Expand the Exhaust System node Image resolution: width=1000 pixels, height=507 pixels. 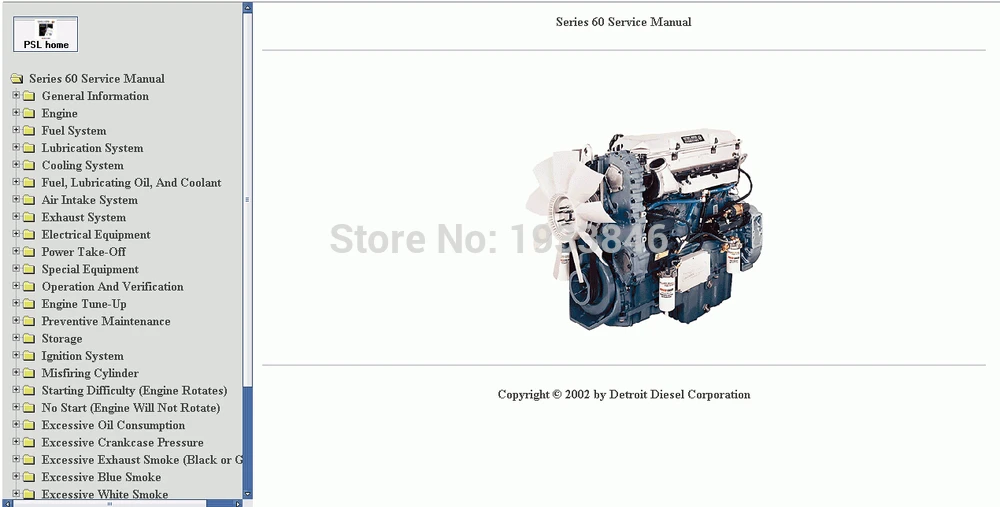coord(16,216)
